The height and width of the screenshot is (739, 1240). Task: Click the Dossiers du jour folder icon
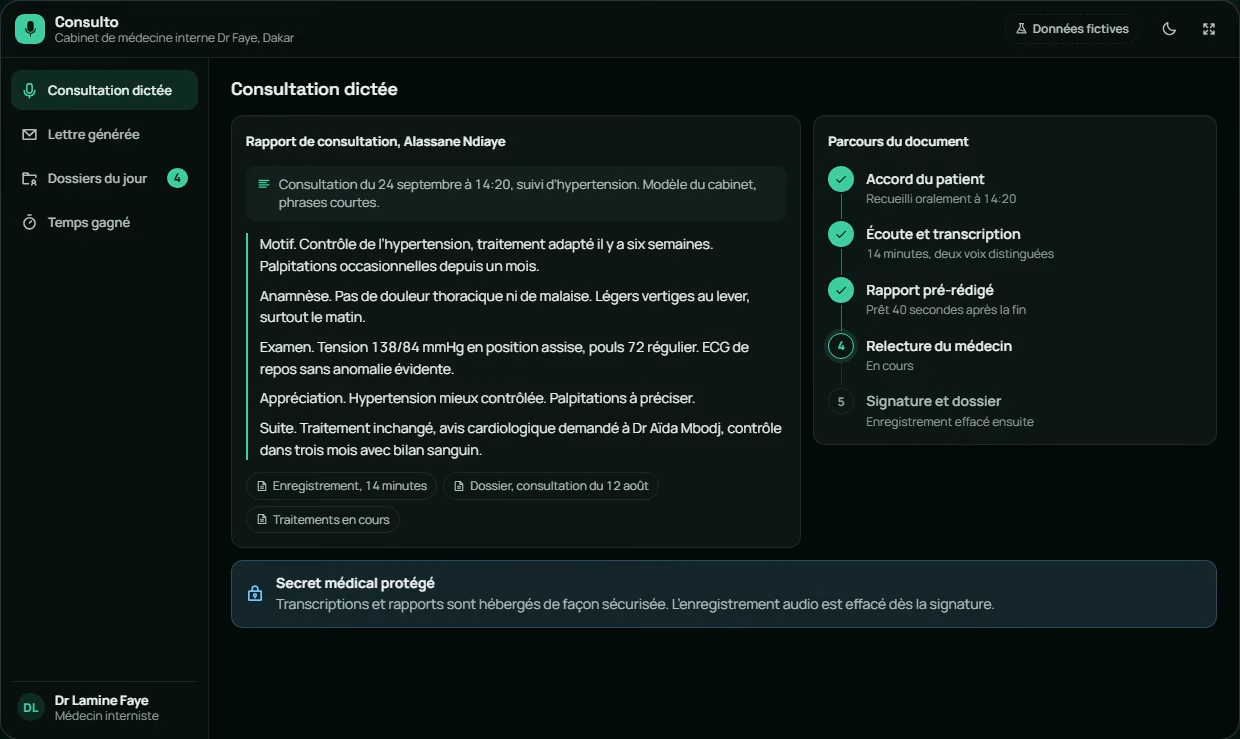tap(29, 178)
